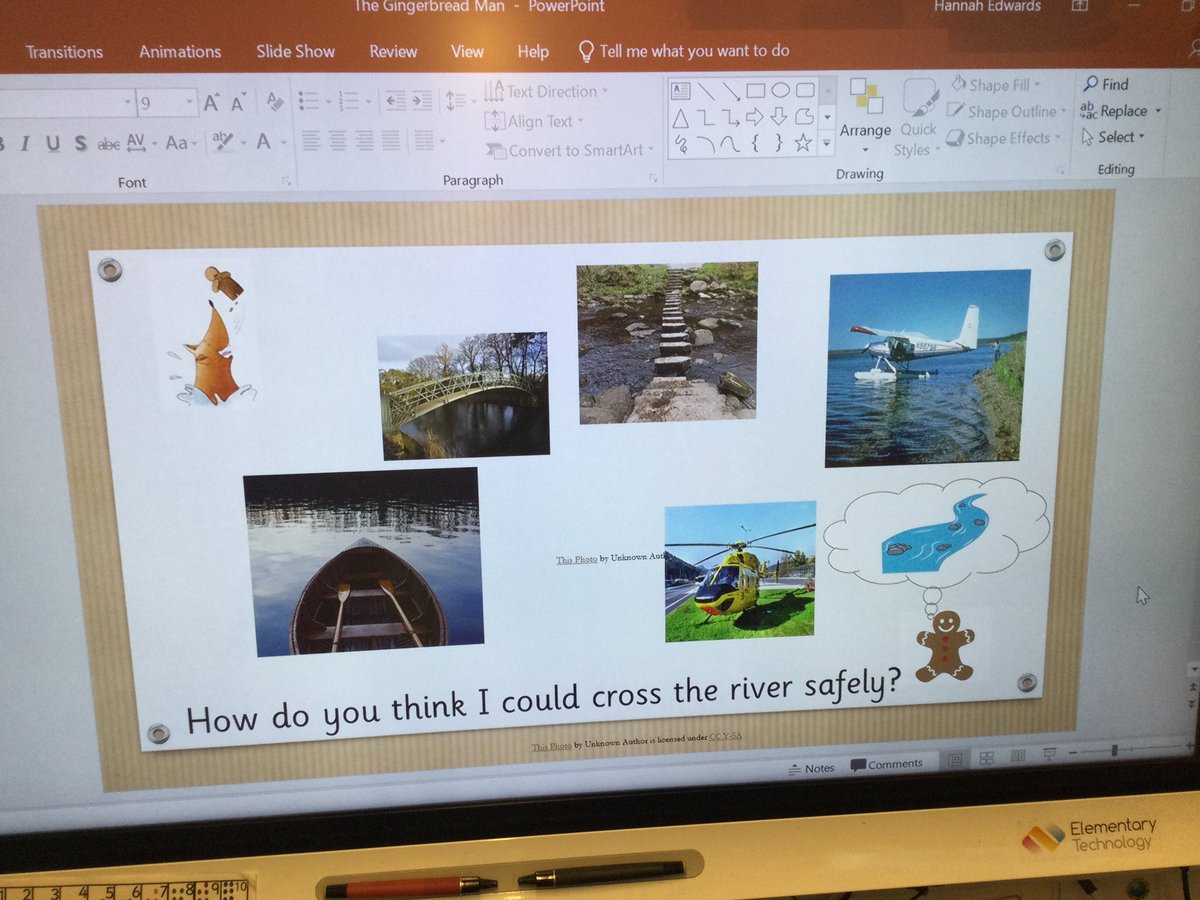The width and height of the screenshot is (1200, 900).
Task: Select the Right Arrow block shape
Action: 754,117
